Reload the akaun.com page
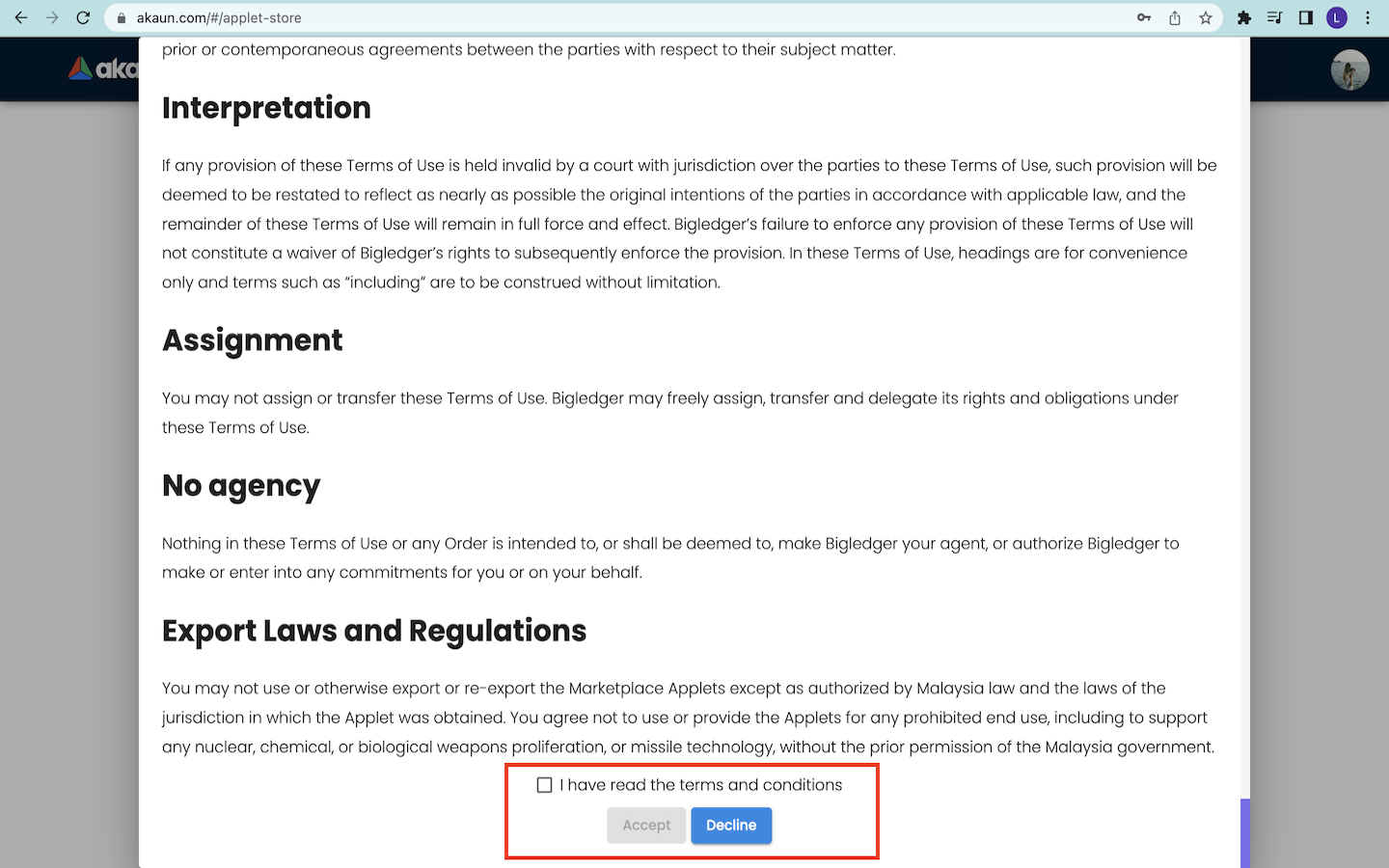 (x=83, y=17)
